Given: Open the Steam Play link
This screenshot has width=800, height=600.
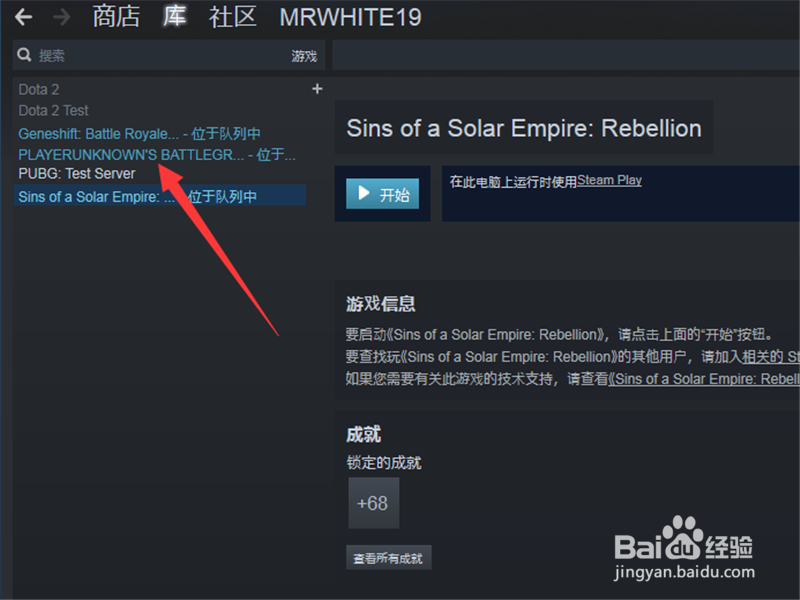Looking at the screenshot, I should click(x=609, y=180).
